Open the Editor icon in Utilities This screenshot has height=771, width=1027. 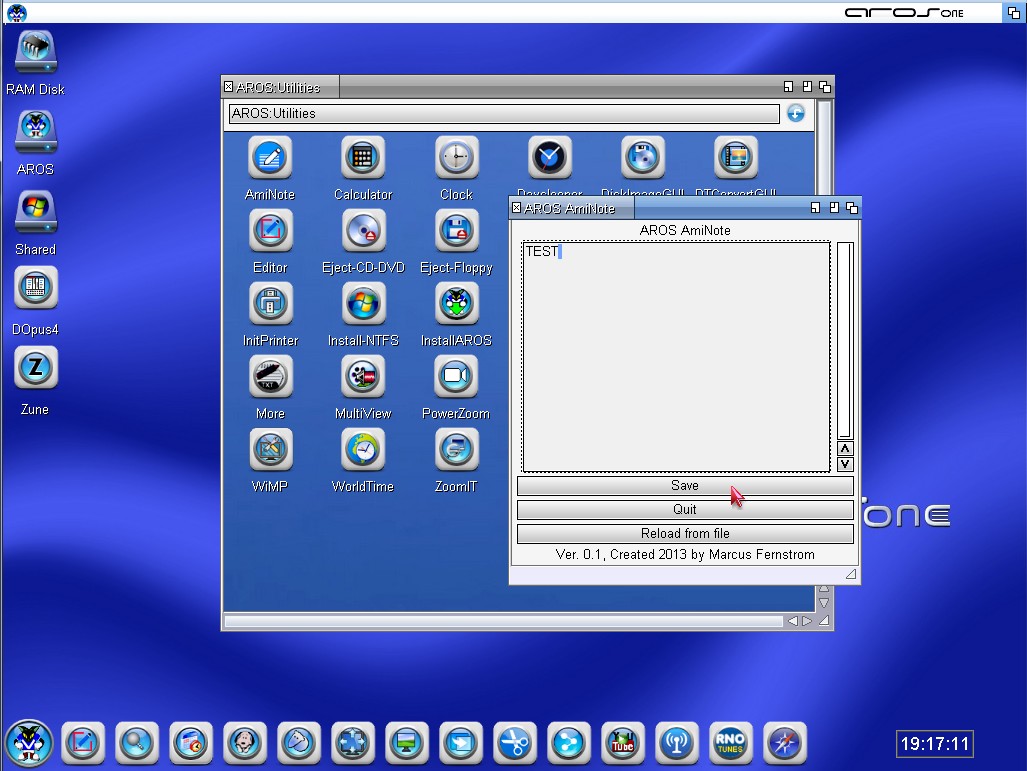(x=270, y=231)
